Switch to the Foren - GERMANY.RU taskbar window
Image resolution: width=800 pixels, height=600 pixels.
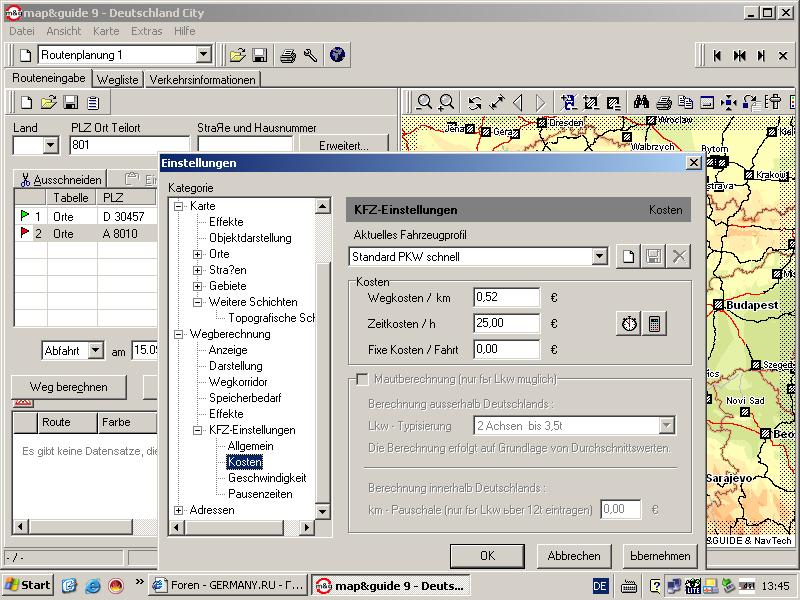pos(229,585)
